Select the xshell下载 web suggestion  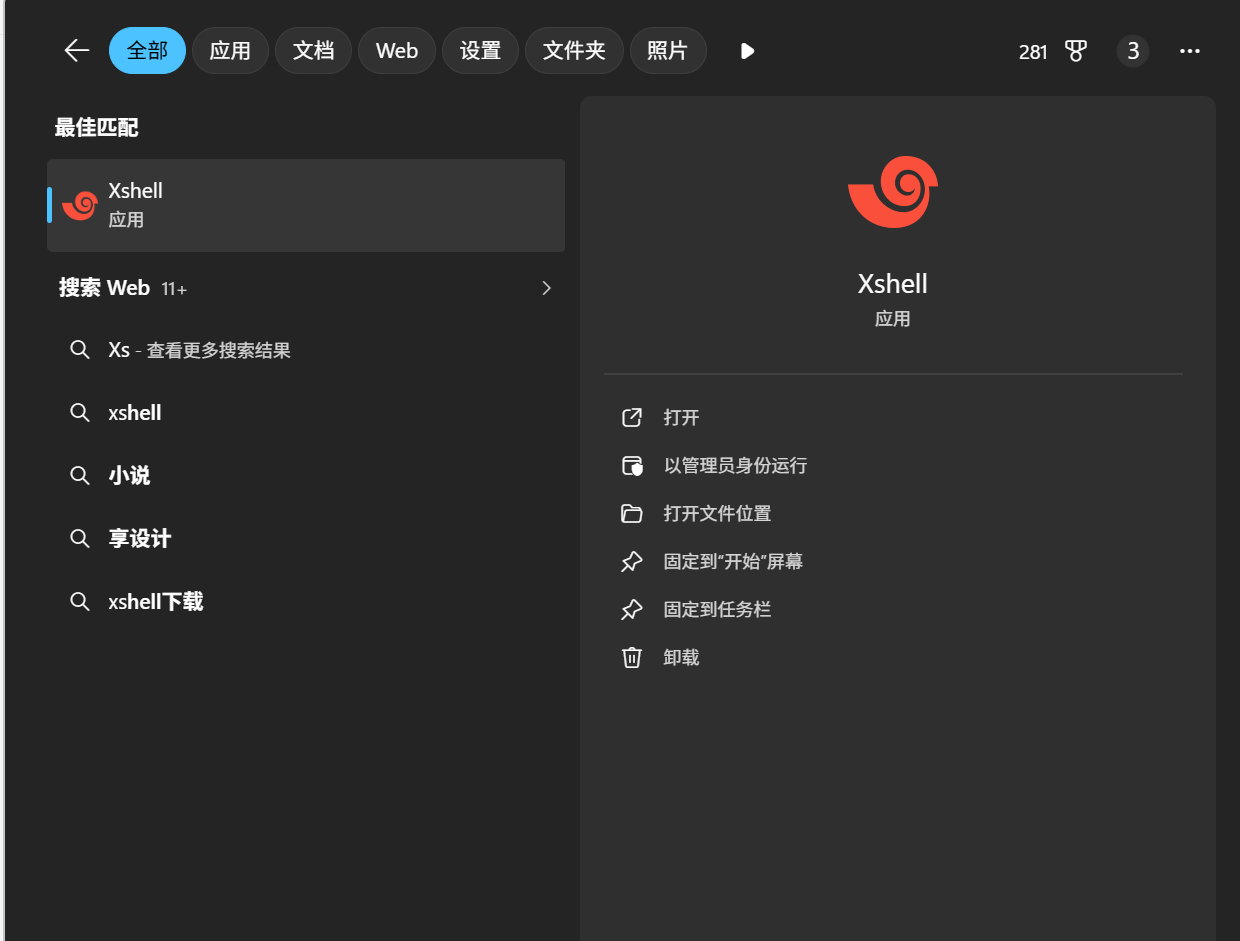coord(306,602)
